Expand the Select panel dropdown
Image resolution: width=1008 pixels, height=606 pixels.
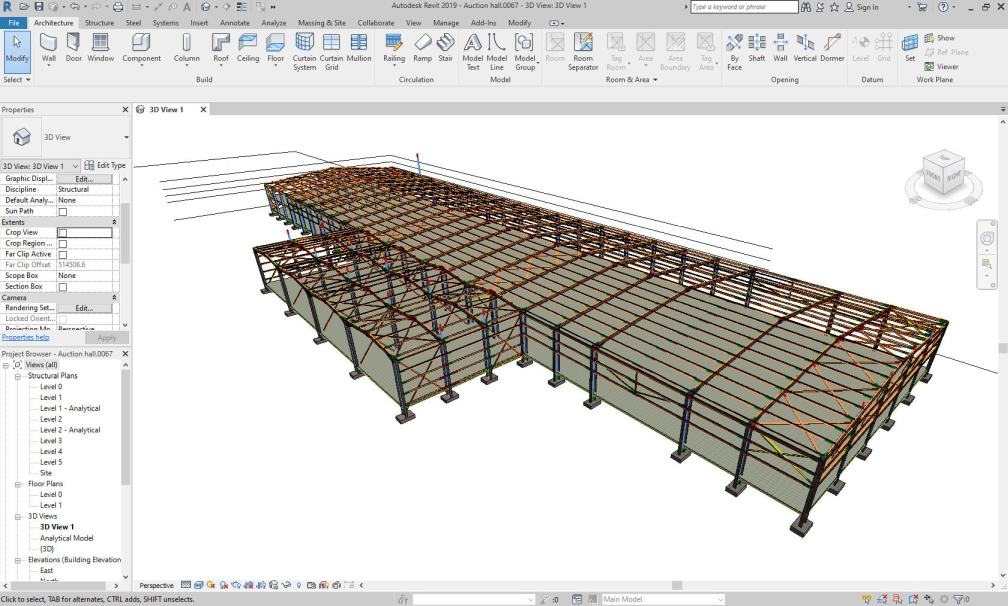coord(17,80)
